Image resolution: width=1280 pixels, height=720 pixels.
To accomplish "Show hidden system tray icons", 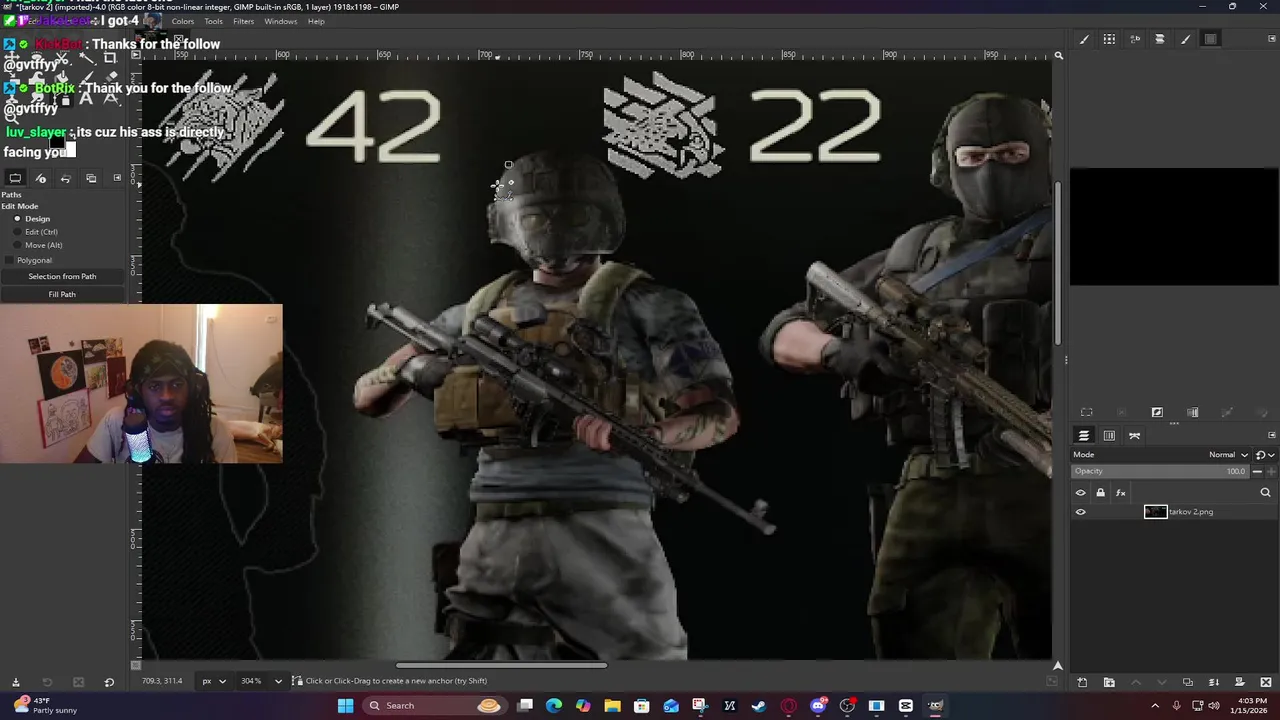I will [1156, 706].
